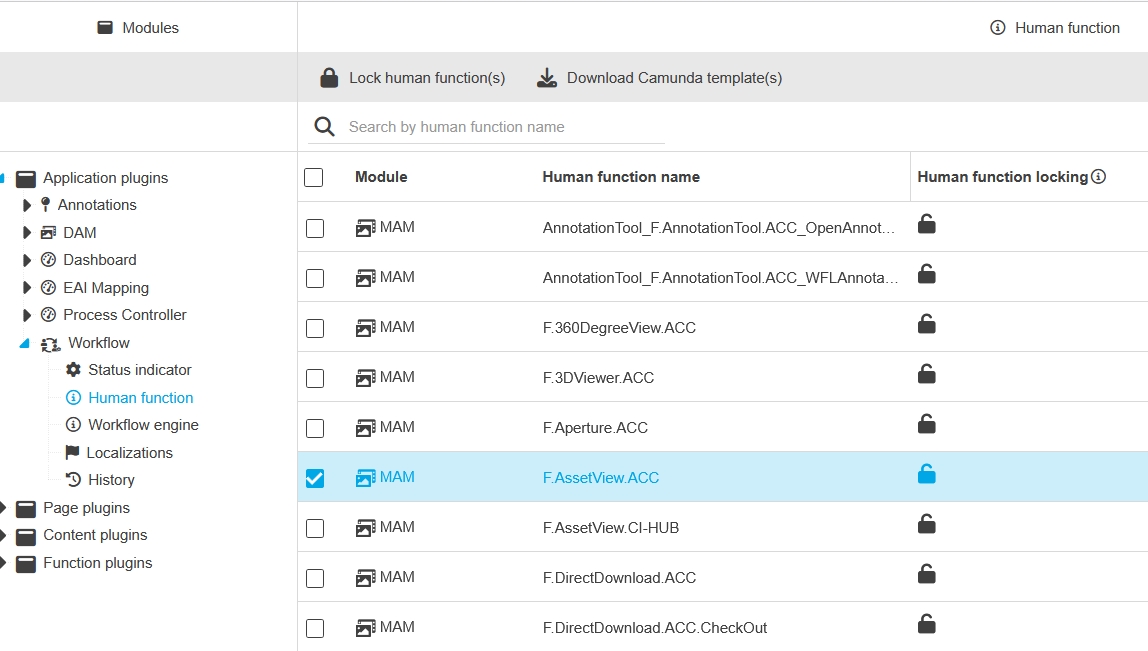
Task: Click the MAM module icon in F.Aperture.ACC row
Action: point(366,428)
